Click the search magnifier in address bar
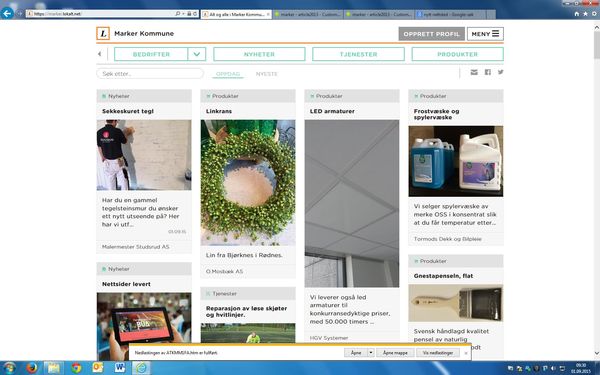This screenshot has height=375, width=600. tap(178, 14)
